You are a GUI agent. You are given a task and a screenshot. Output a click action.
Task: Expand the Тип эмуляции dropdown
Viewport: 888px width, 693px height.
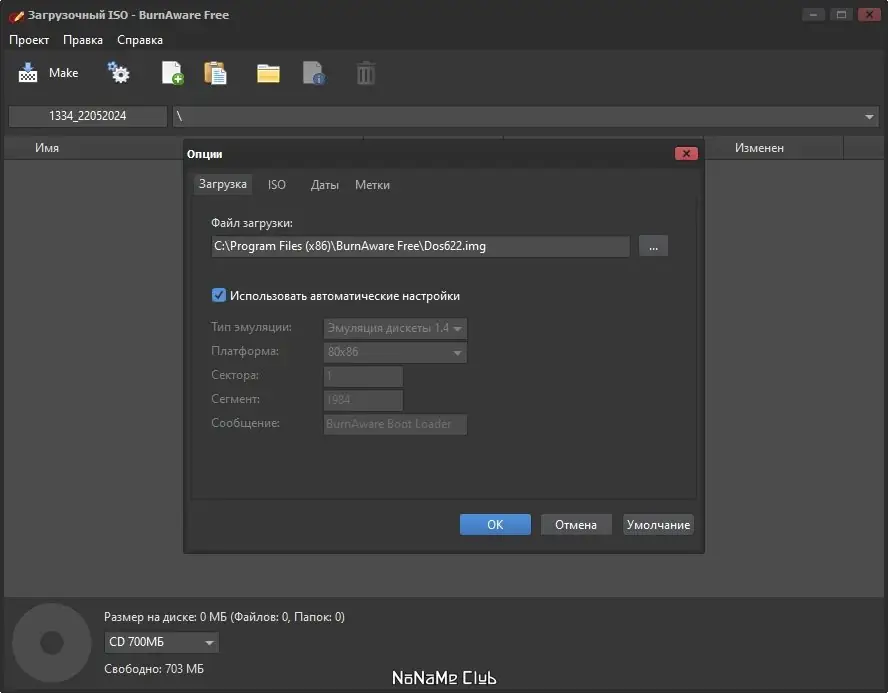(395, 328)
